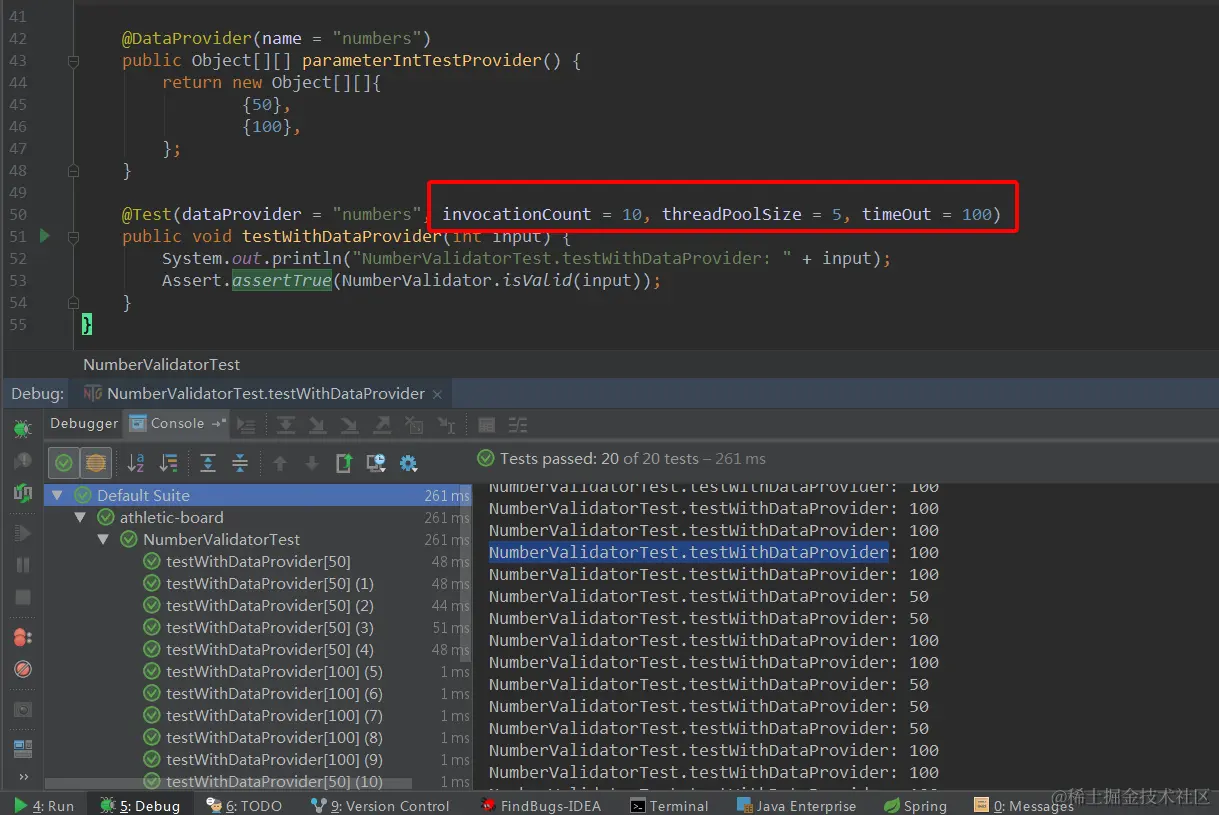Viewport: 1219px width, 815px height.
Task: Collapse the NumberValidatorTest node arrow
Action: coord(103,539)
